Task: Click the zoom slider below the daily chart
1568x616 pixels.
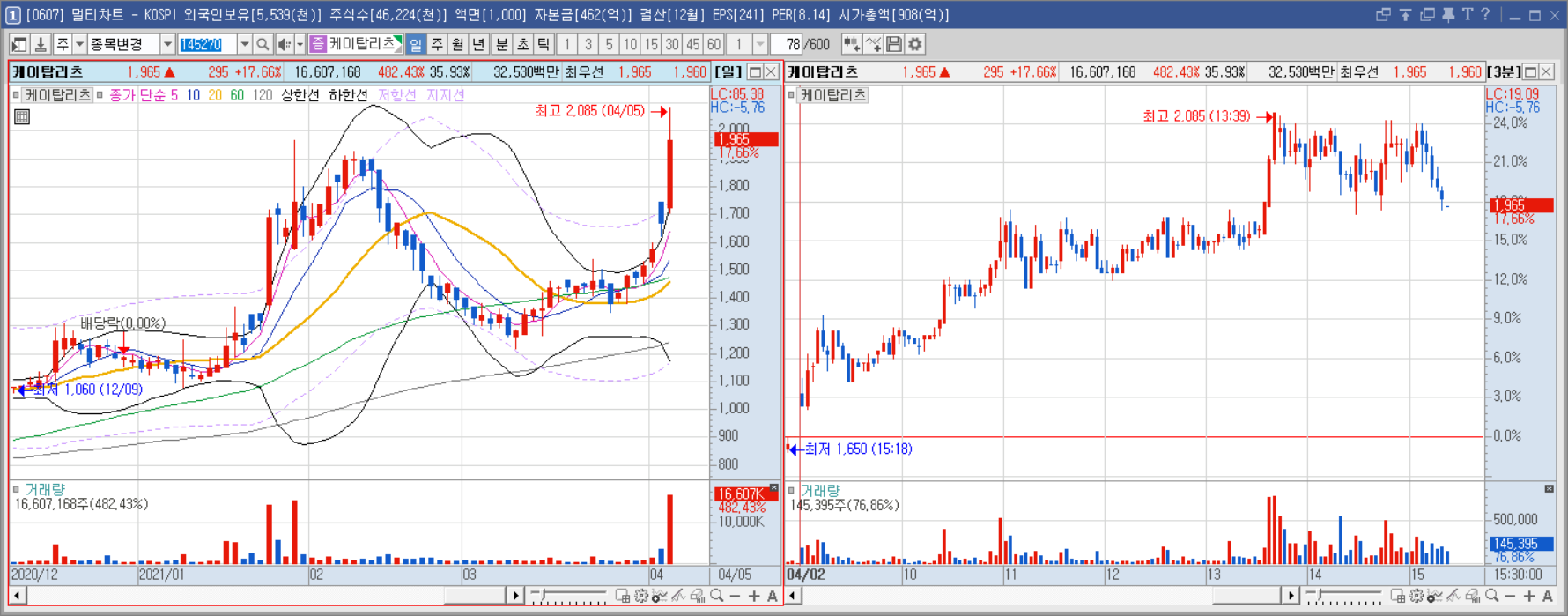Action: pyautogui.click(x=568, y=597)
